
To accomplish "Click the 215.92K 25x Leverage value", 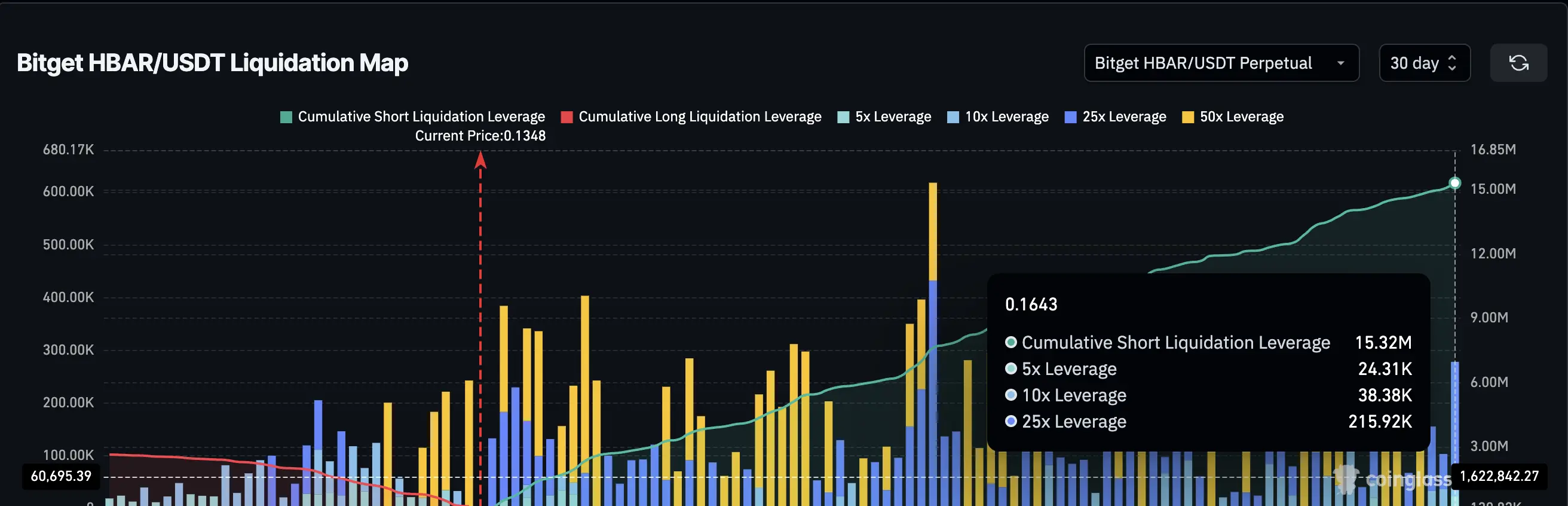I will click(1380, 421).
